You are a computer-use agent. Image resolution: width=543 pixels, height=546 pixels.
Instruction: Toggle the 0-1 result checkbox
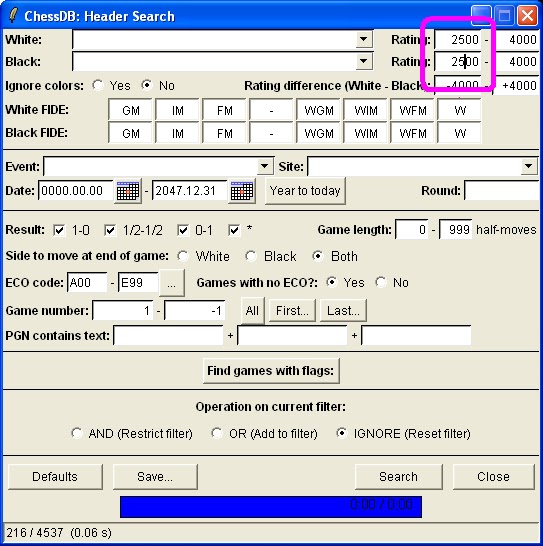[183, 230]
